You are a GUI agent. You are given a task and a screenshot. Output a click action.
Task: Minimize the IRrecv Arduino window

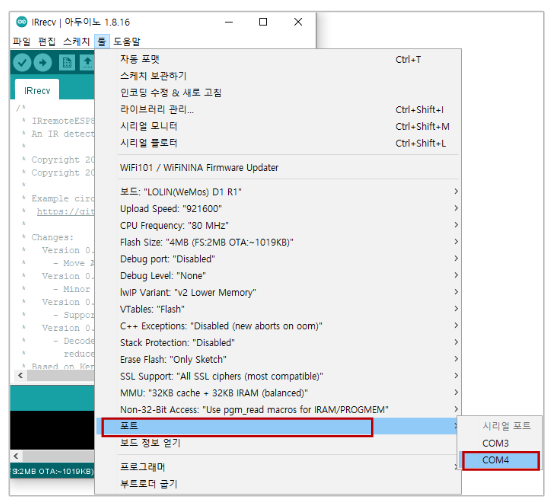pos(229,22)
